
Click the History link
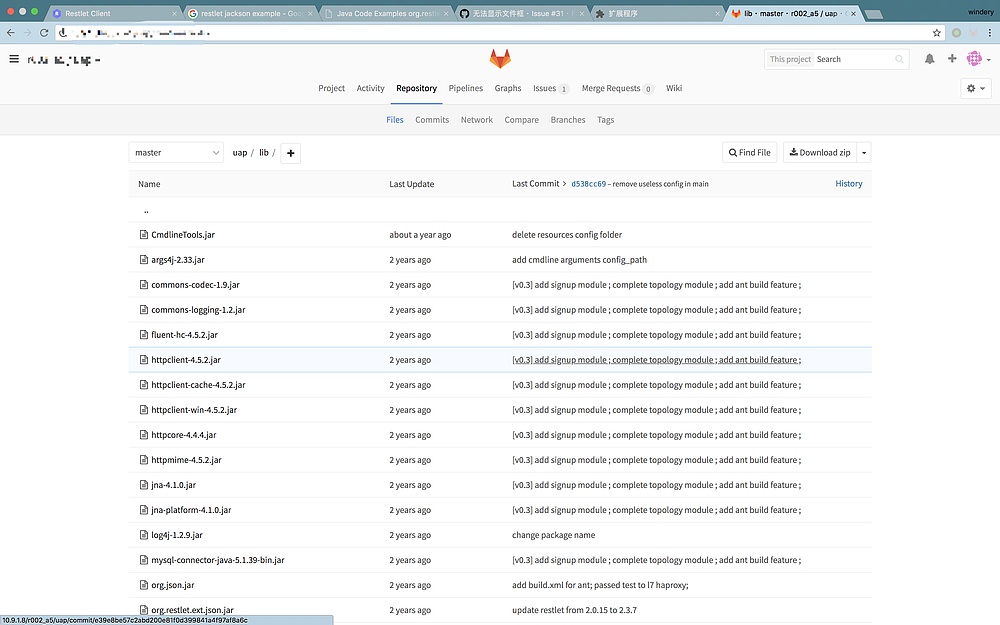(848, 183)
